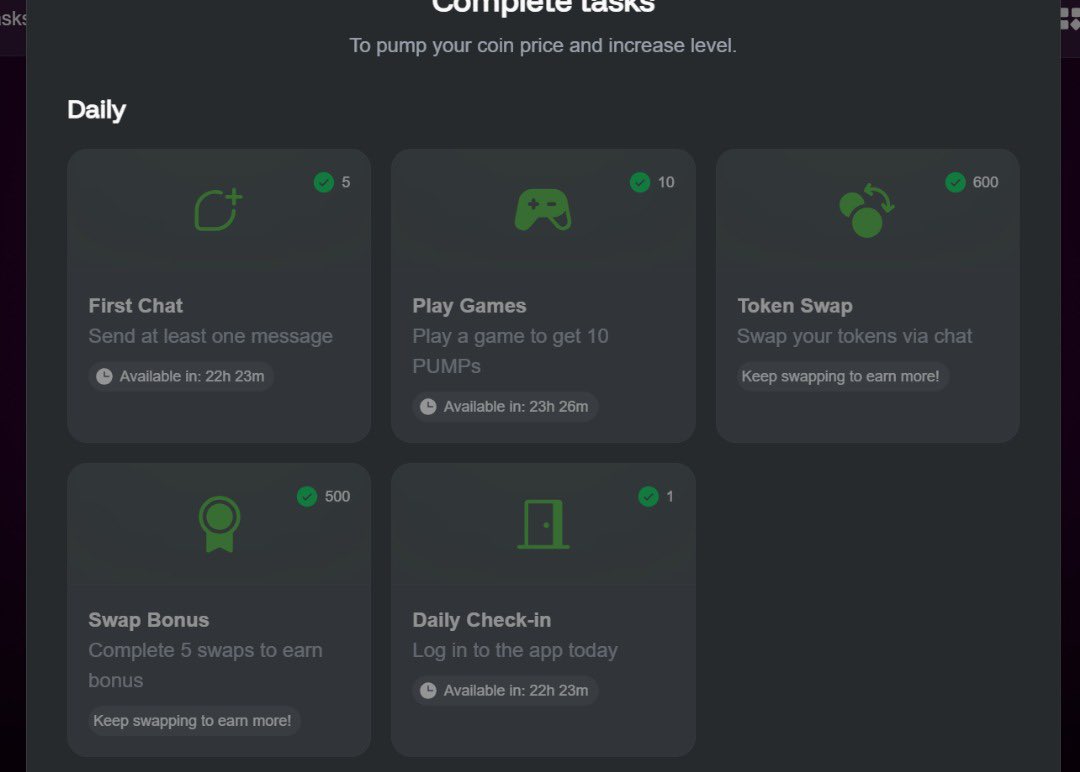
Task: Click the clock icon under Play Games
Action: click(x=428, y=406)
